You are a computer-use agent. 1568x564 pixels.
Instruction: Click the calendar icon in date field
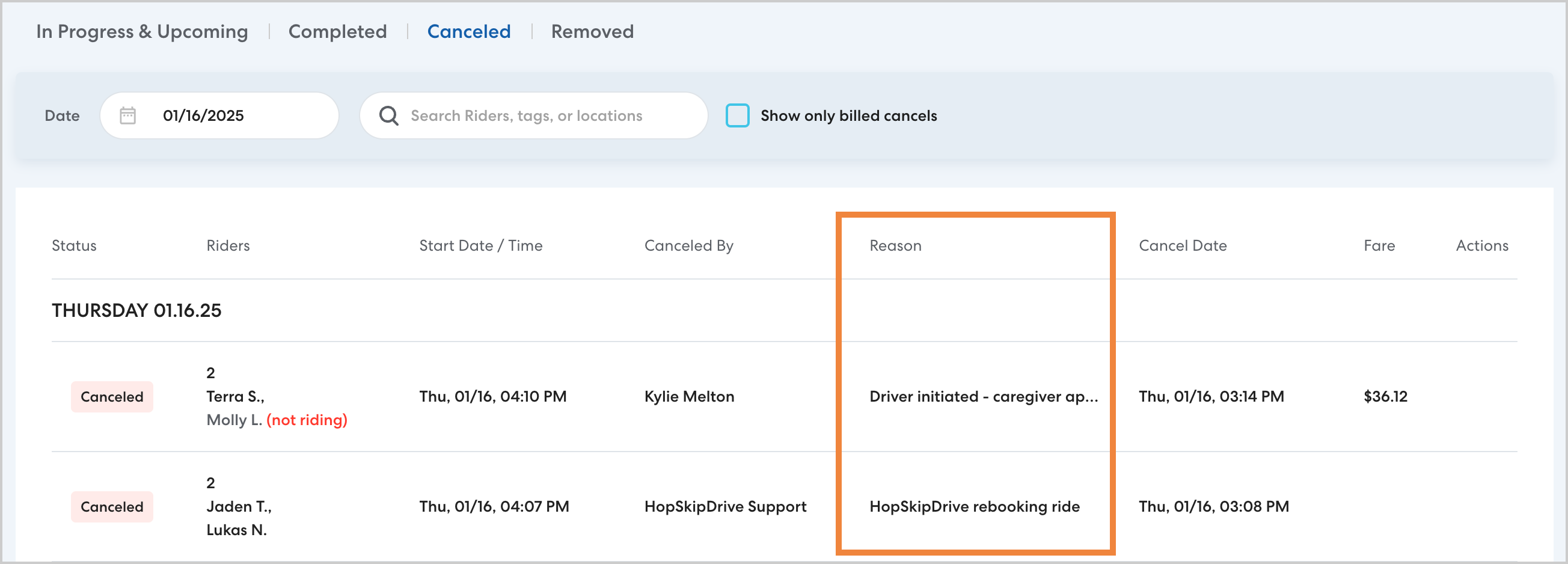127,115
